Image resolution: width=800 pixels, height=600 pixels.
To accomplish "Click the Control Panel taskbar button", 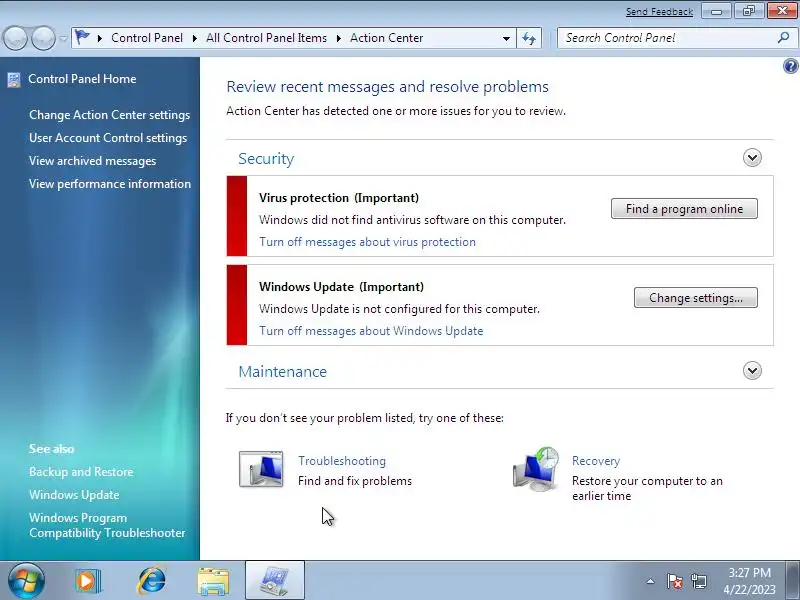I will [x=275, y=581].
